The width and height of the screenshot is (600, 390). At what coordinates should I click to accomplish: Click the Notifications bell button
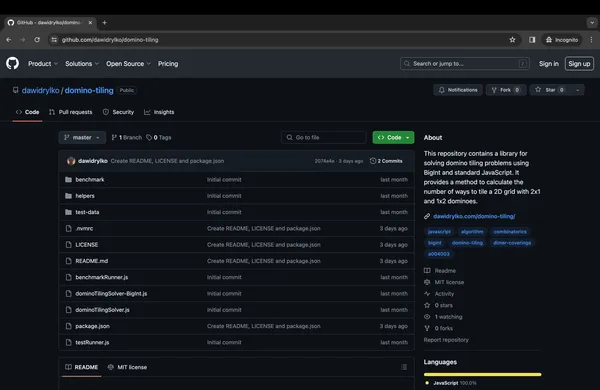pos(458,90)
